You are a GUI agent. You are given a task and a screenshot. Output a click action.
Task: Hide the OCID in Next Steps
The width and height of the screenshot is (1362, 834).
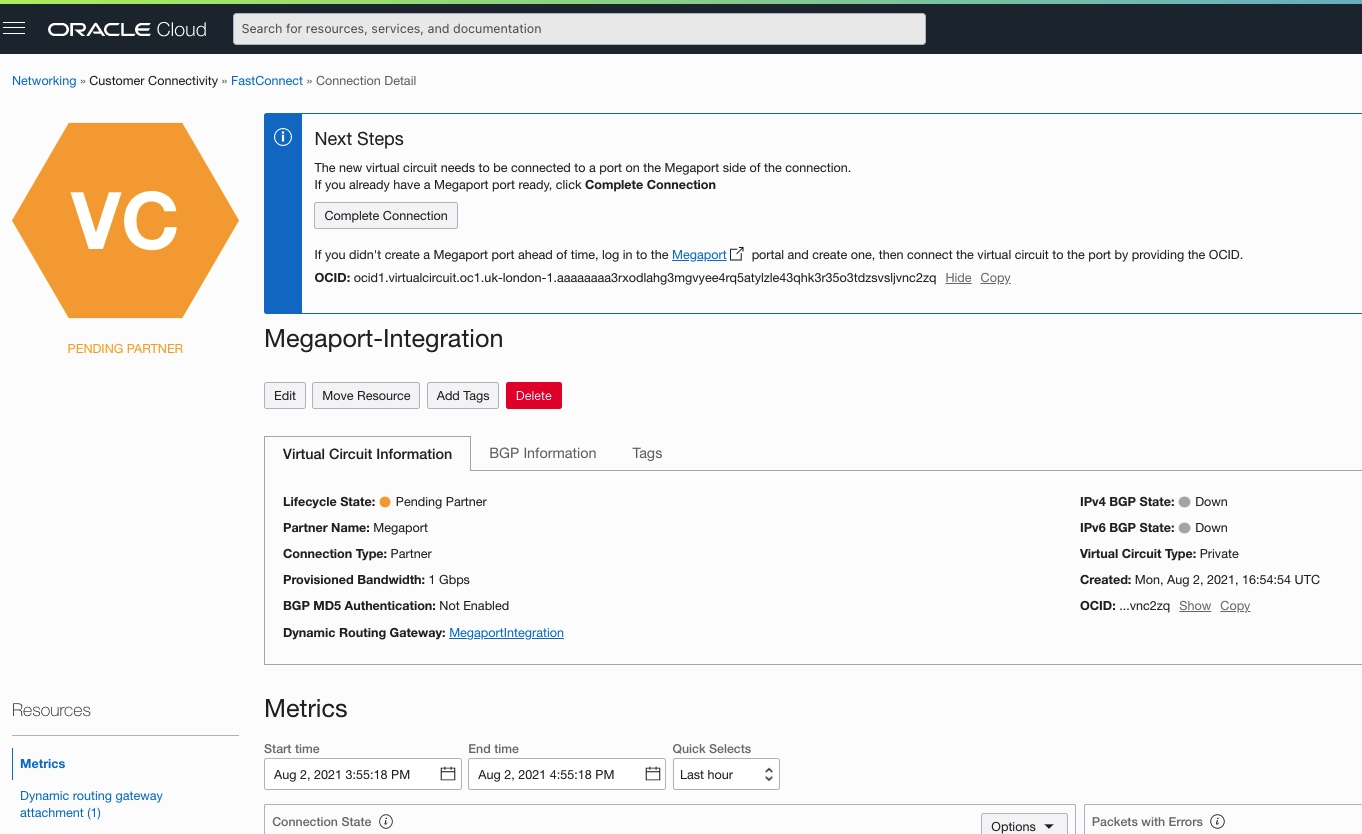click(x=958, y=278)
